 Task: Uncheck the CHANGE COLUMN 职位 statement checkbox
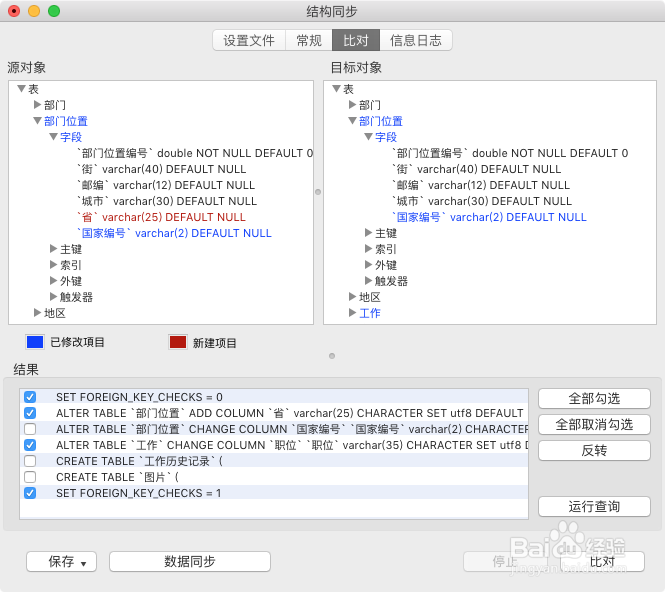[x=30, y=445]
